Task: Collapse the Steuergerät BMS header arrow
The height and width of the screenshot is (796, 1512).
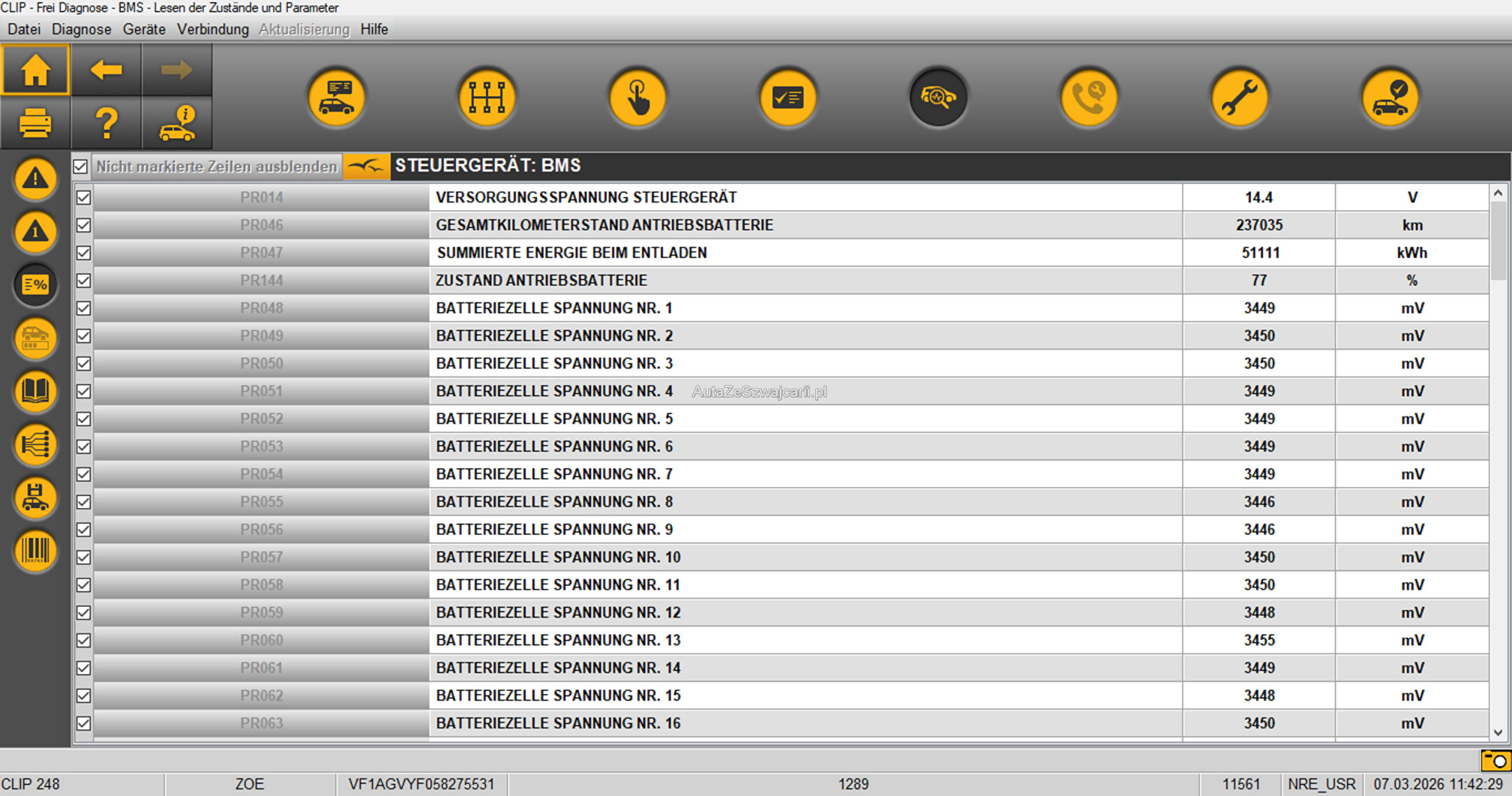Action: [366, 167]
